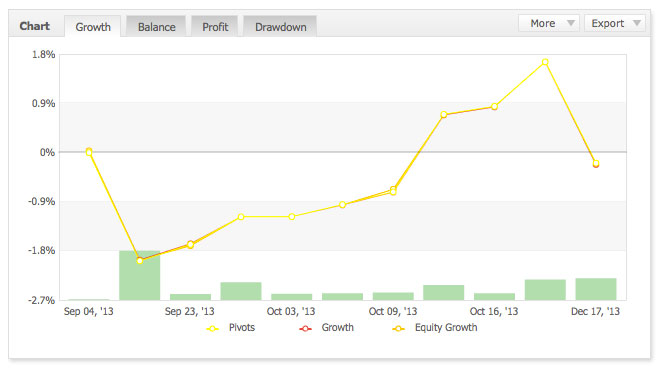Click the Sep 23, '13 date label
Screen dimensions: 660x370
pos(189,311)
